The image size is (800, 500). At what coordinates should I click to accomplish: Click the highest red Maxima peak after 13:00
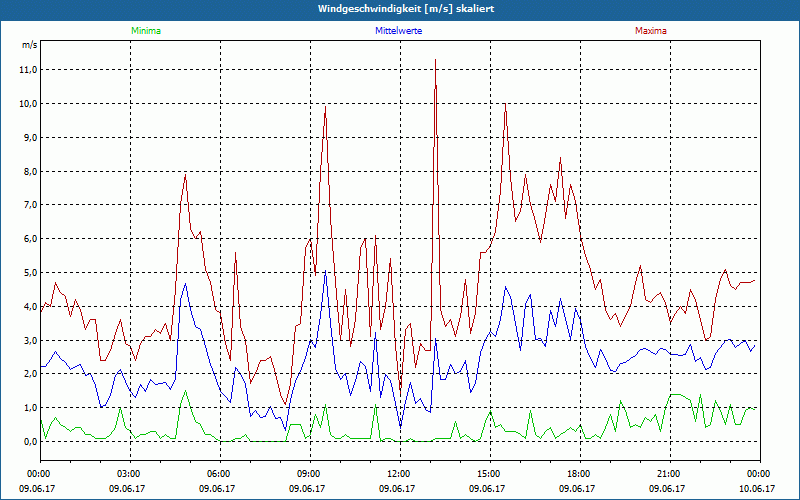pos(435,60)
